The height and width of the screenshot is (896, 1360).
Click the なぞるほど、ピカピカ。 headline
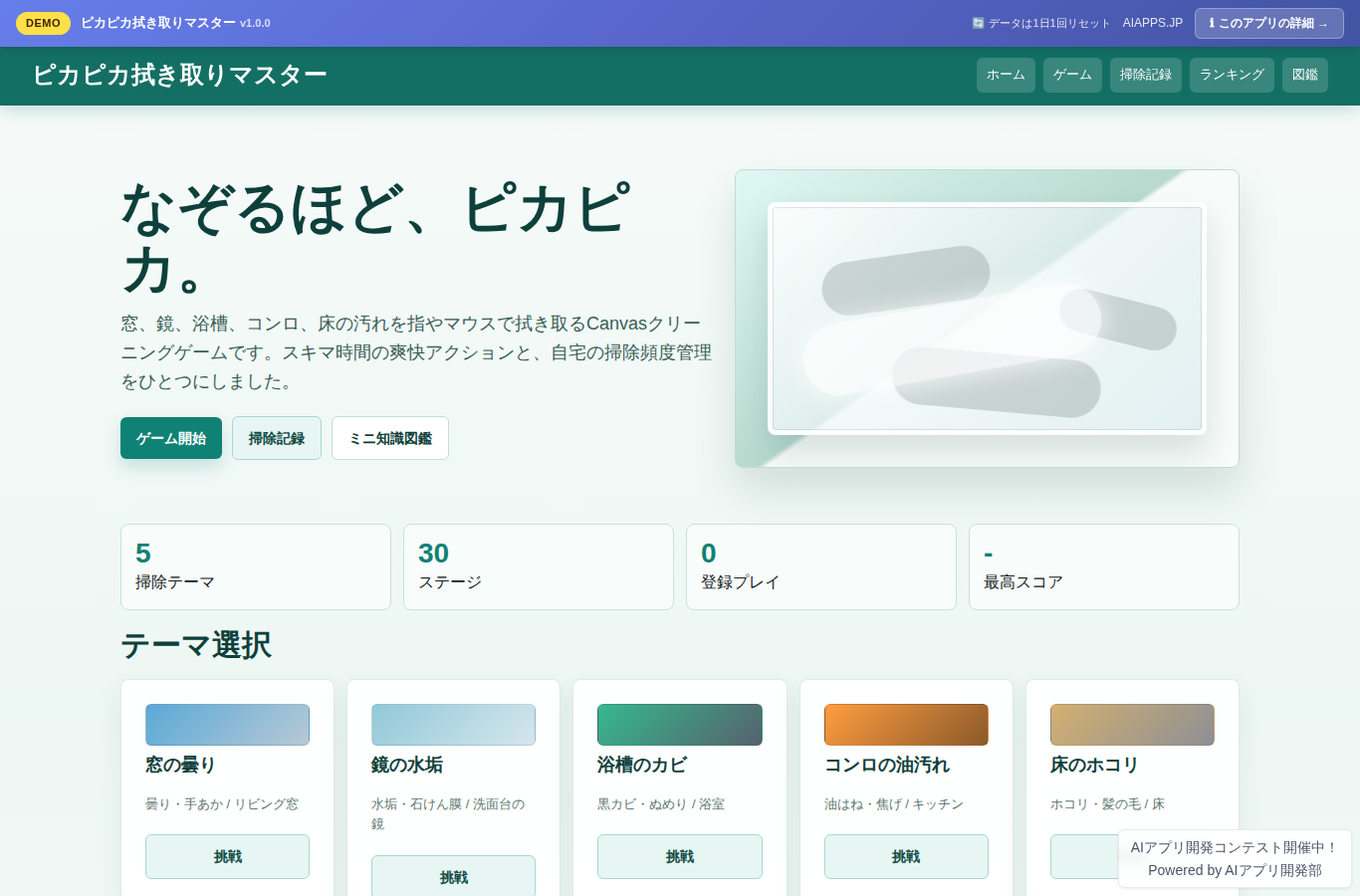[376, 237]
